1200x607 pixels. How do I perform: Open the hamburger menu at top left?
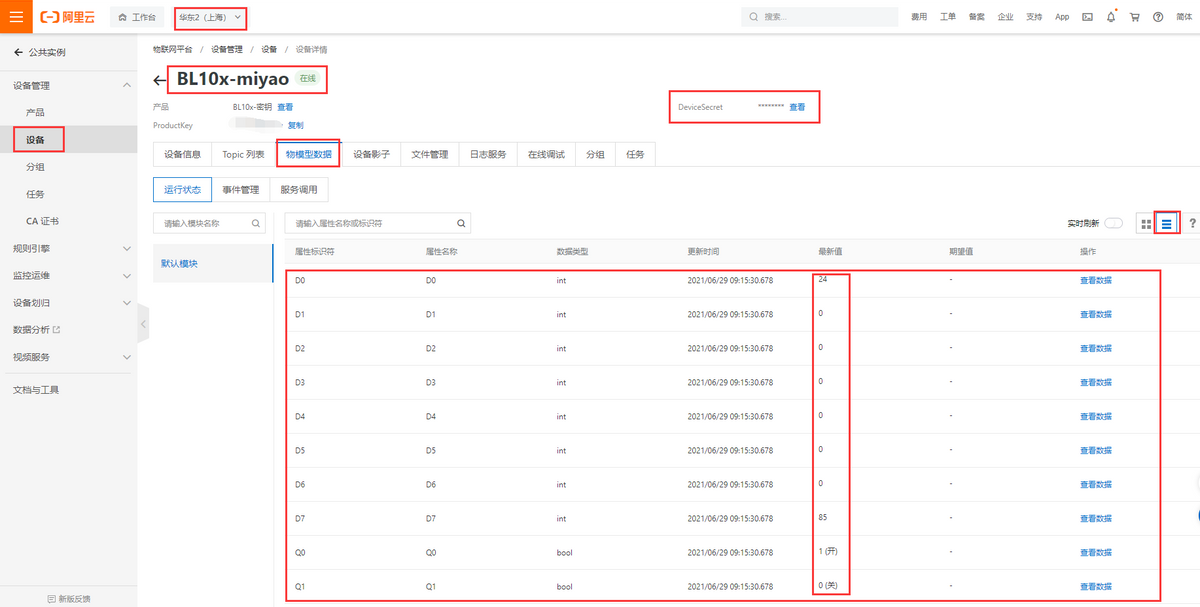tap(16, 17)
